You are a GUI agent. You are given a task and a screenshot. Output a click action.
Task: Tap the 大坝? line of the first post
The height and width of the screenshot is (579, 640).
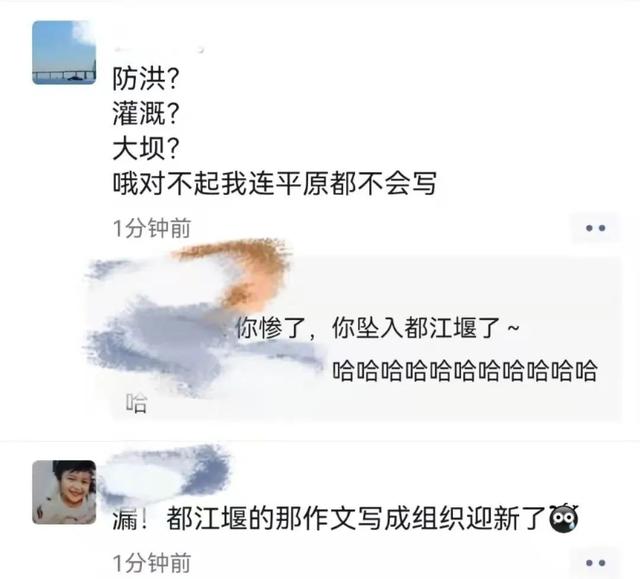pyautogui.click(x=146, y=149)
